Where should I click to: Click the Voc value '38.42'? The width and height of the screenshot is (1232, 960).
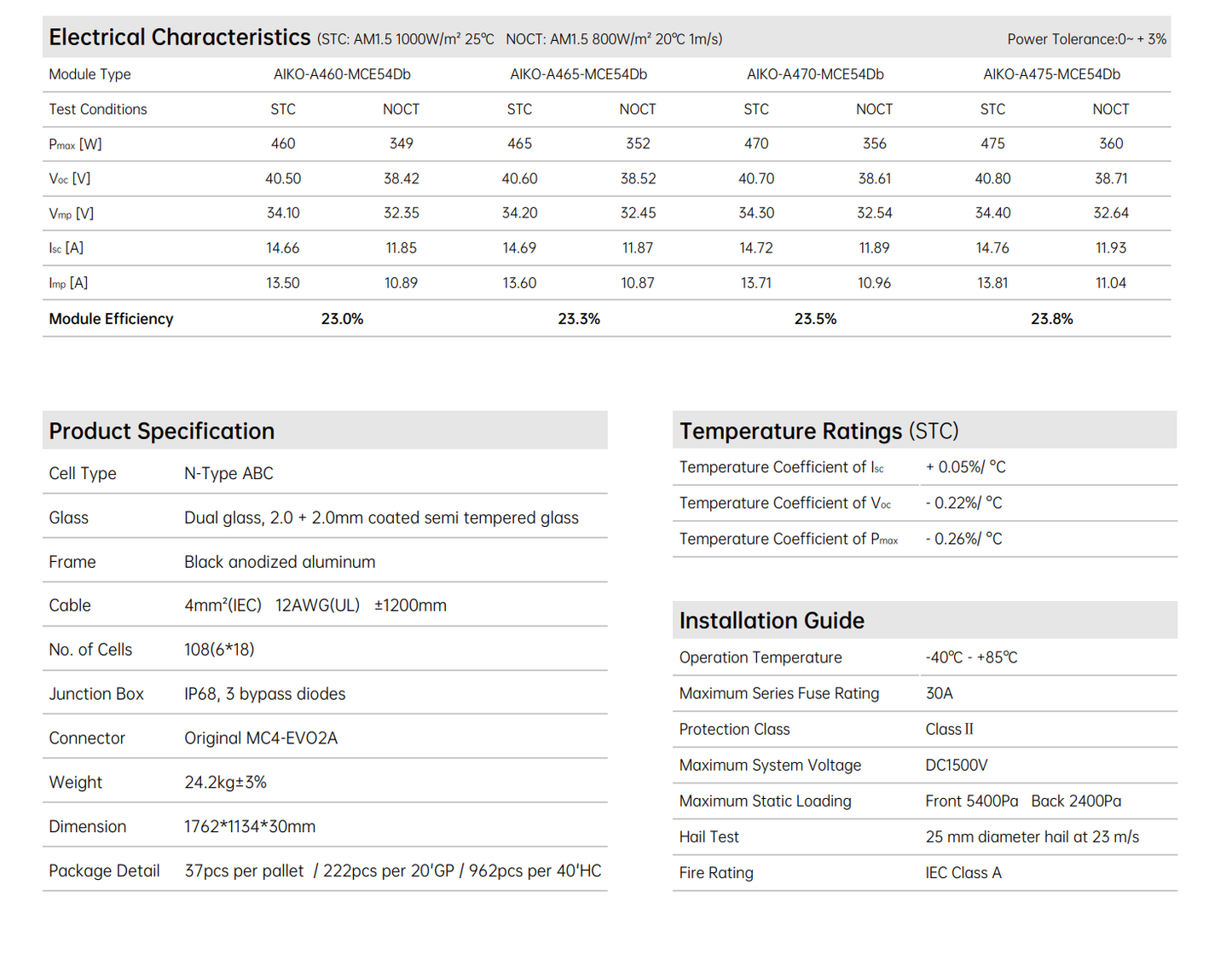click(401, 179)
